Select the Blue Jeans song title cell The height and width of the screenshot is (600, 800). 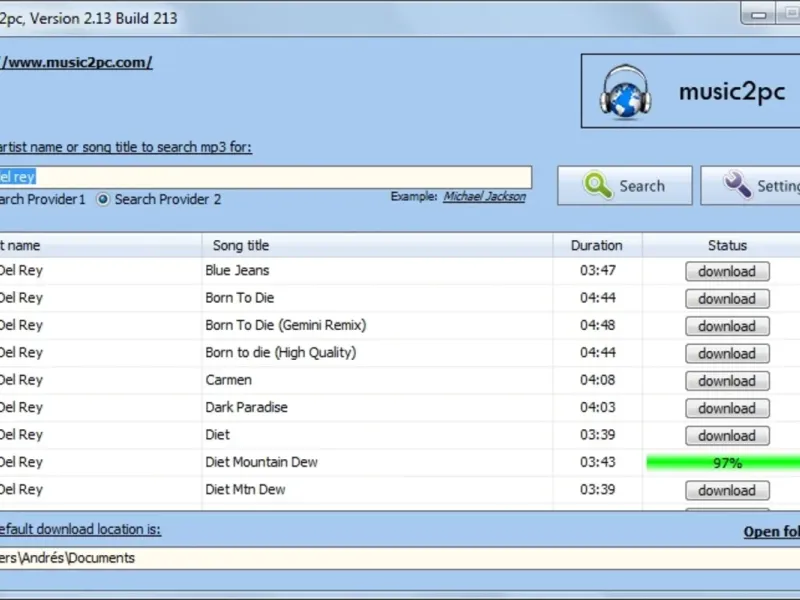(237, 270)
